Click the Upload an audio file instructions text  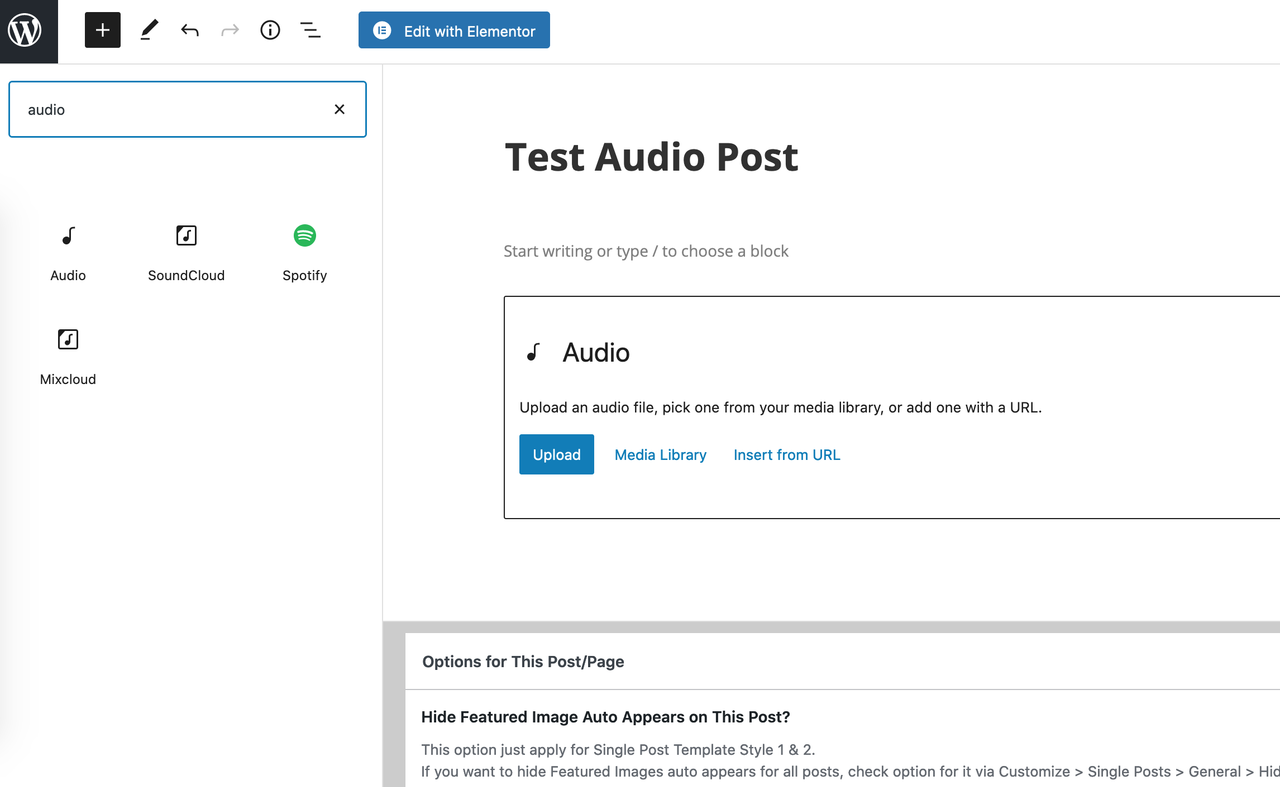[780, 407]
